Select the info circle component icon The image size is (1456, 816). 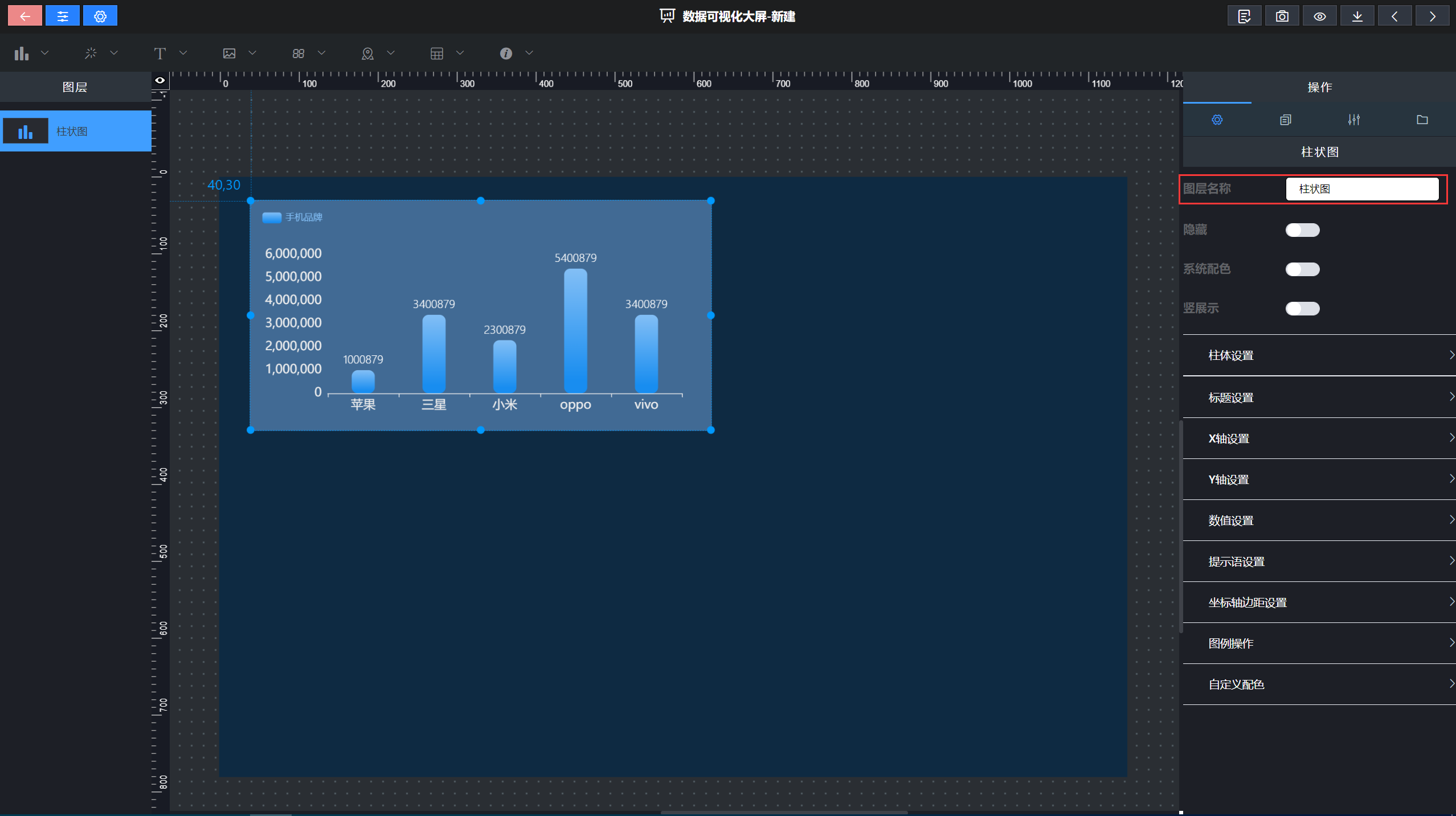click(x=506, y=54)
